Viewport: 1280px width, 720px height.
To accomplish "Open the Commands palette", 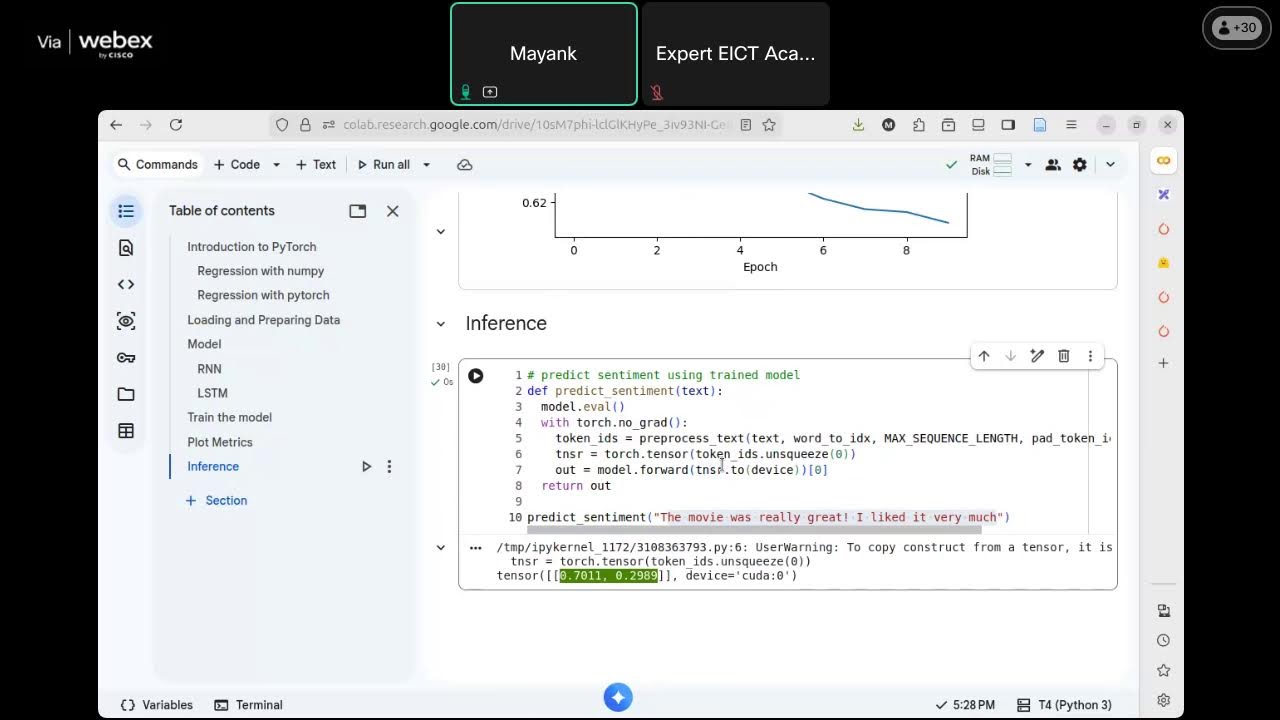I will point(157,165).
